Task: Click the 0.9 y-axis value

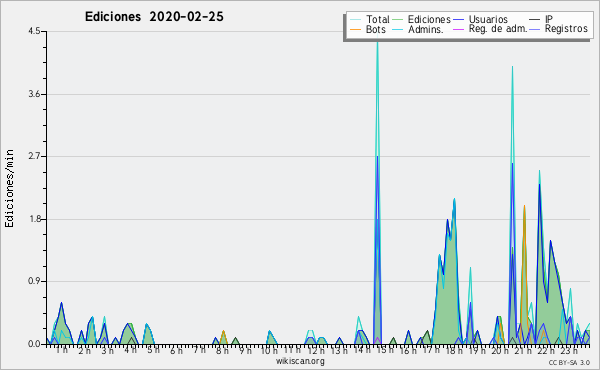Action: (x=34, y=281)
